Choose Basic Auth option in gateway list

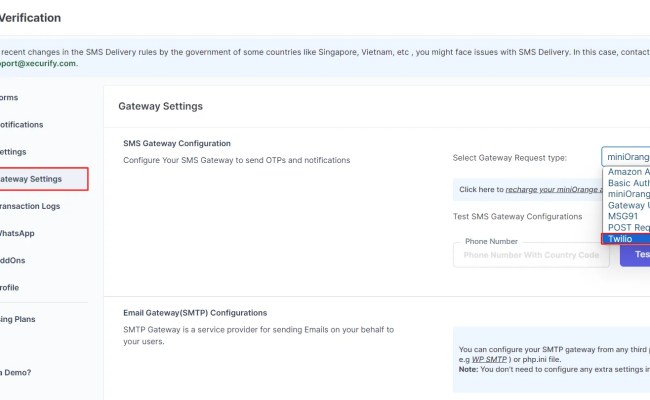(x=626, y=183)
